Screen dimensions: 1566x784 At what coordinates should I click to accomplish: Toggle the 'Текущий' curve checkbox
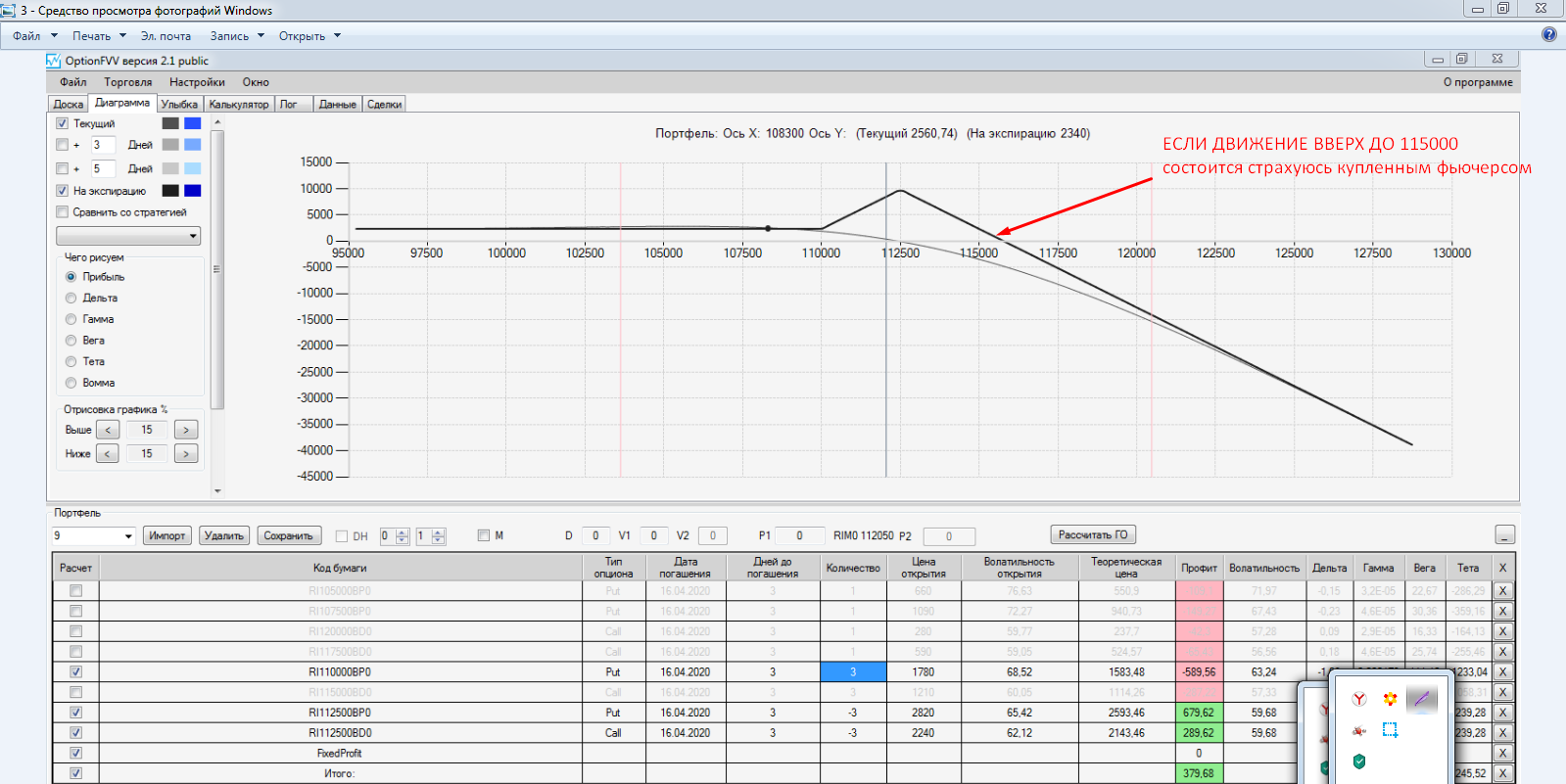tap(63, 123)
